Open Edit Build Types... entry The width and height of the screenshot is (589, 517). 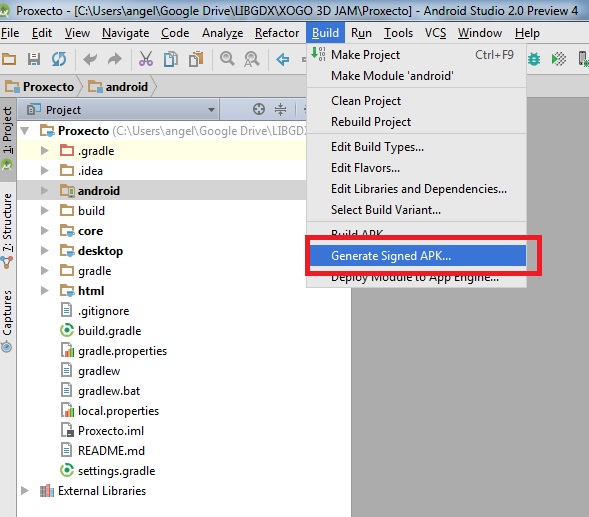point(416,147)
